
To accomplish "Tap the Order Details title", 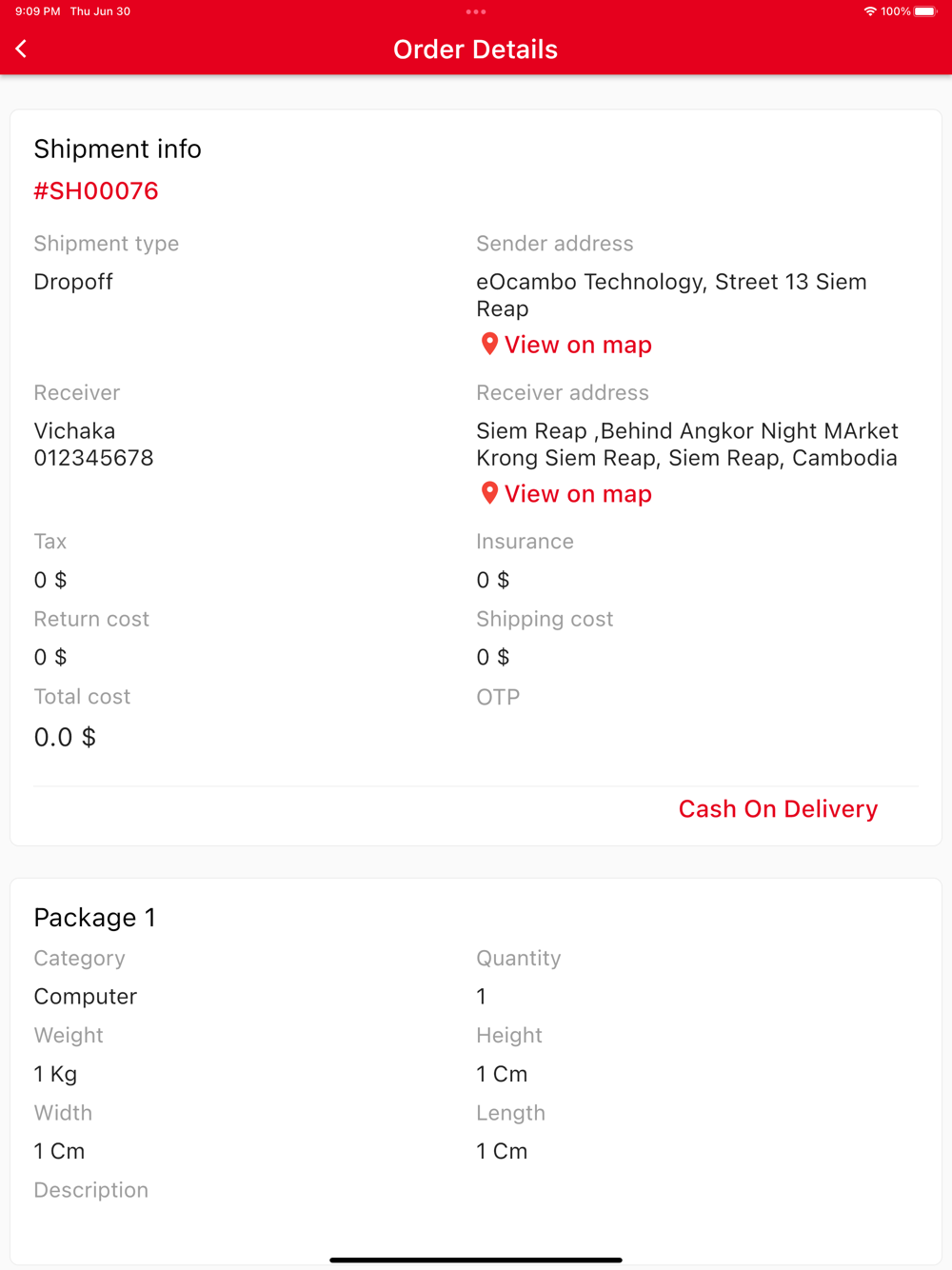I will coord(475,50).
